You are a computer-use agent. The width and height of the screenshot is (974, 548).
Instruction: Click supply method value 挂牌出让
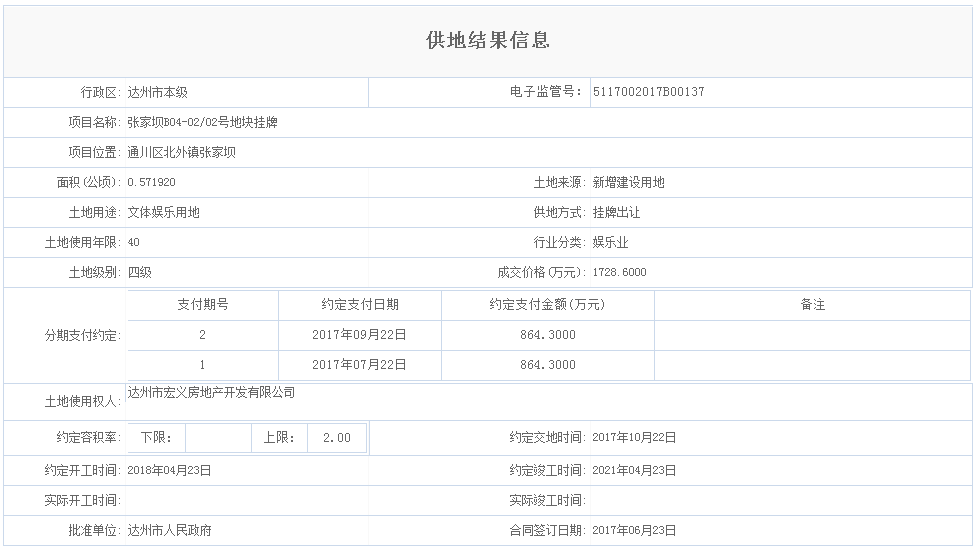(616, 212)
